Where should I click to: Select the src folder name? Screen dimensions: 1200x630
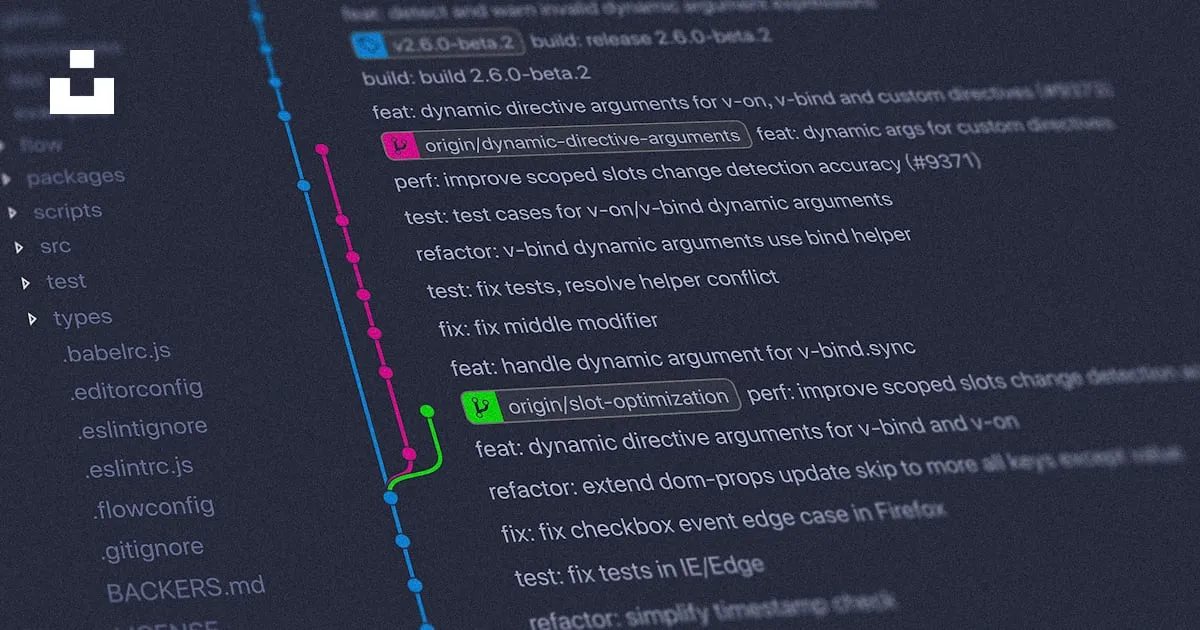pyautogui.click(x=55, y=246)
